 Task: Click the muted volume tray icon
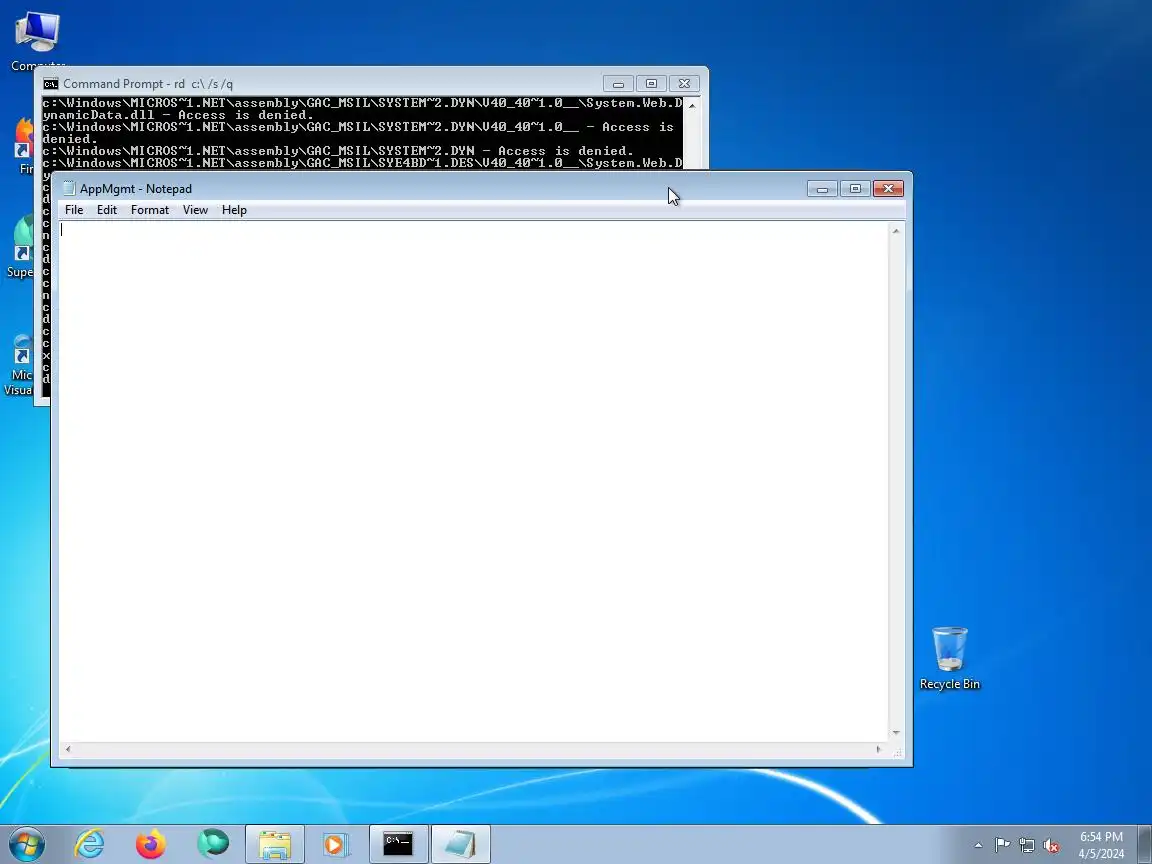[x=1051, y=845]
